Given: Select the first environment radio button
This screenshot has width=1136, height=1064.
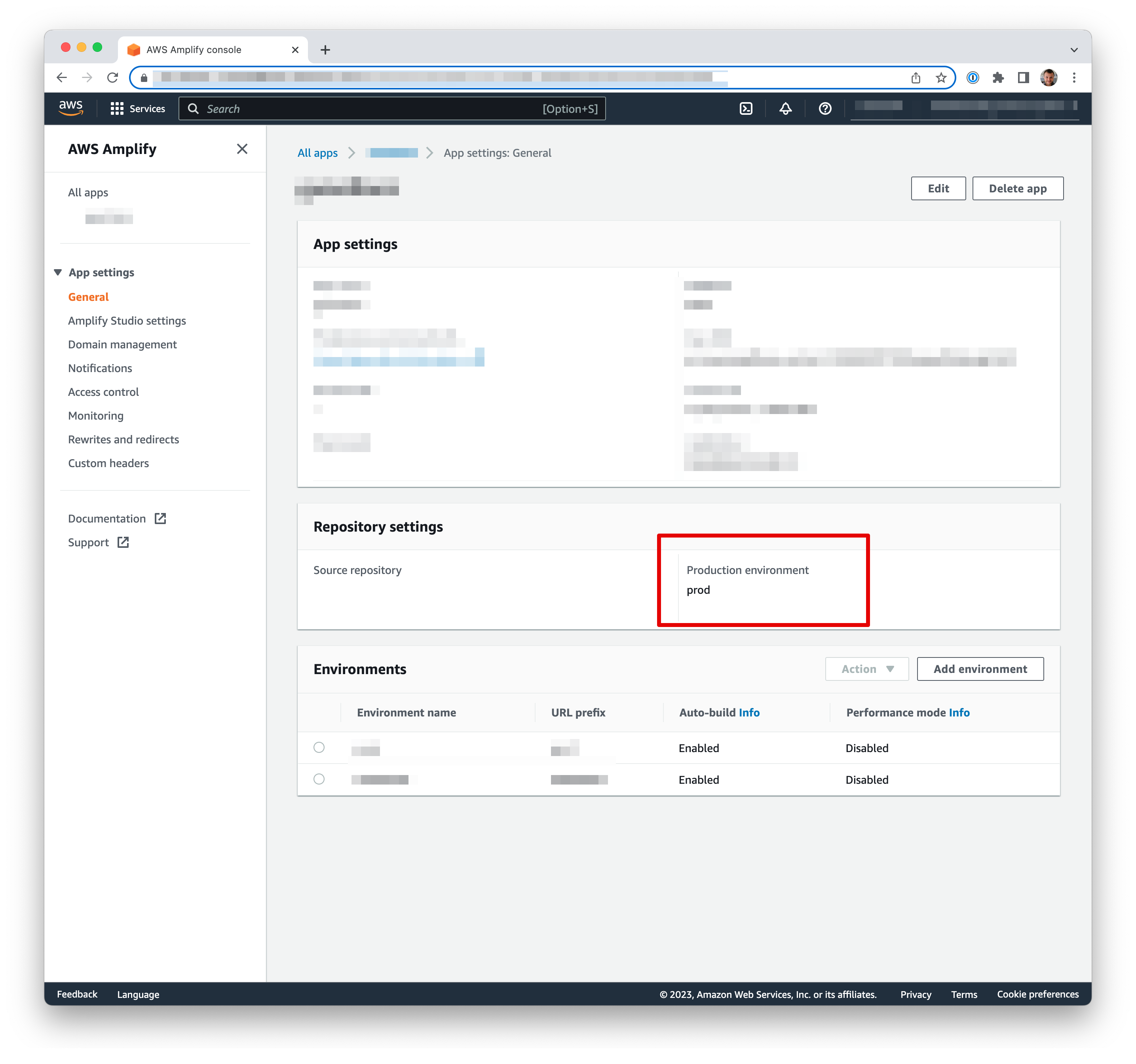Looking at the screenshot, I should [319, 747].
